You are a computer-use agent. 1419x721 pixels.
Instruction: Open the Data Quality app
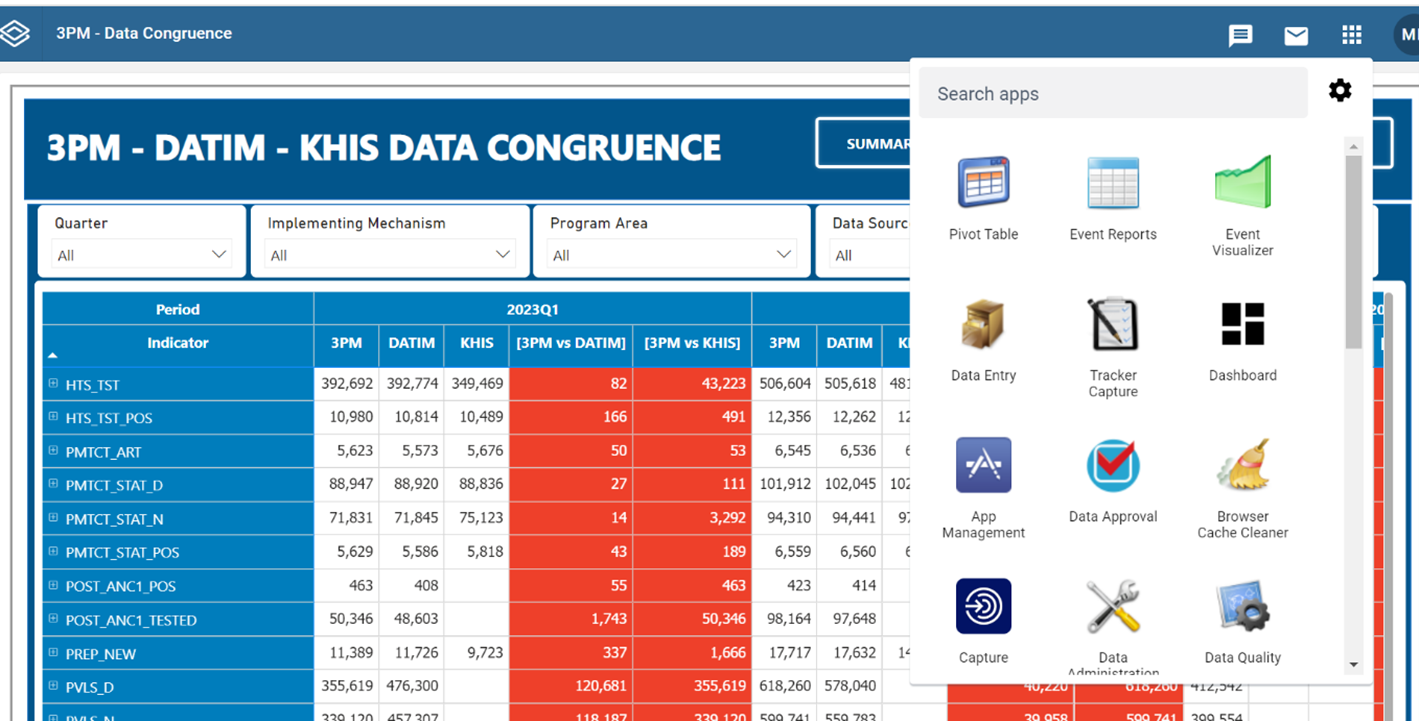(x=1242, y=622)
